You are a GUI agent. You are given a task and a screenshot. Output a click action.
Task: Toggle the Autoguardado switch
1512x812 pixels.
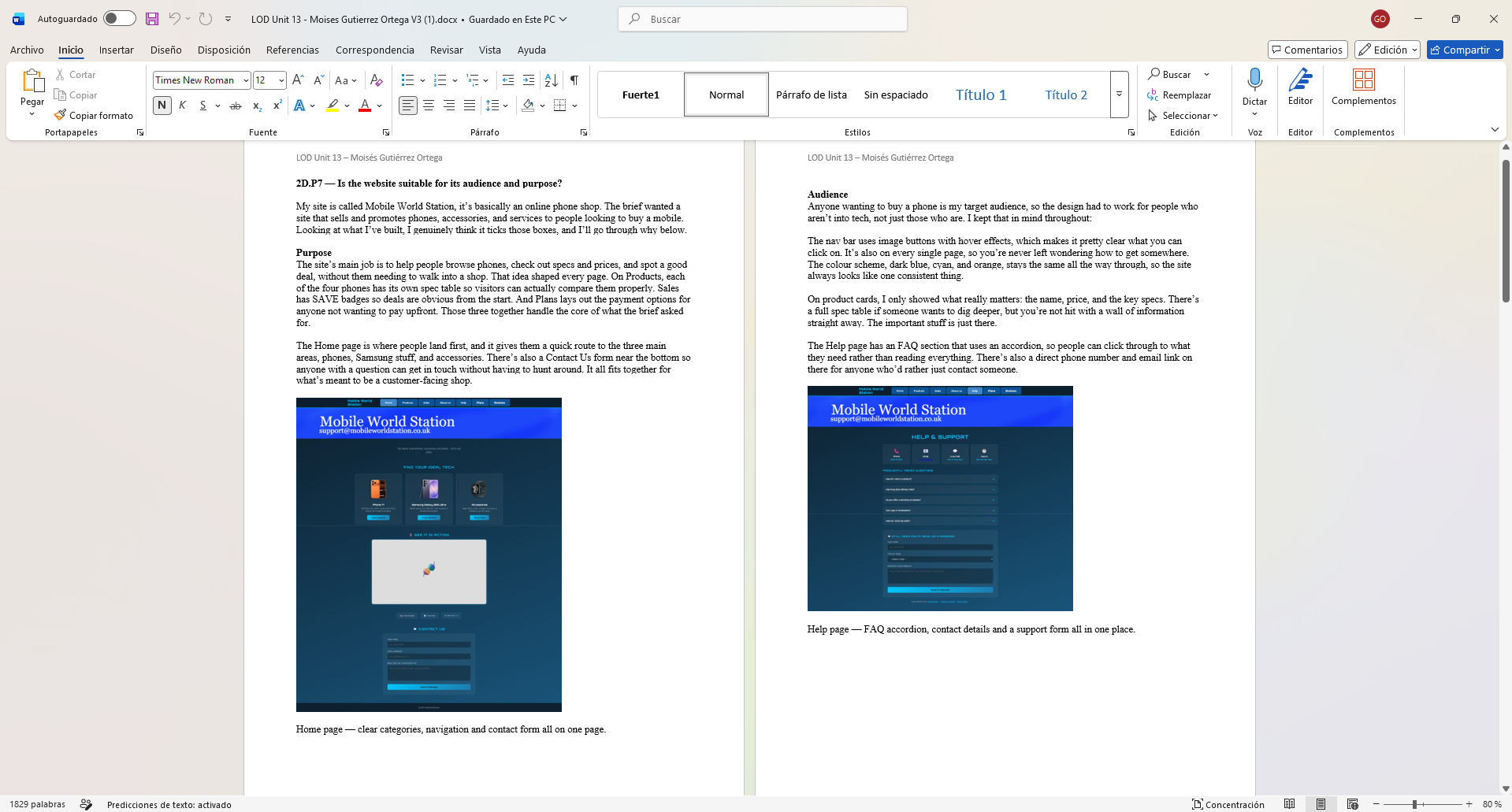pos(120,18)
